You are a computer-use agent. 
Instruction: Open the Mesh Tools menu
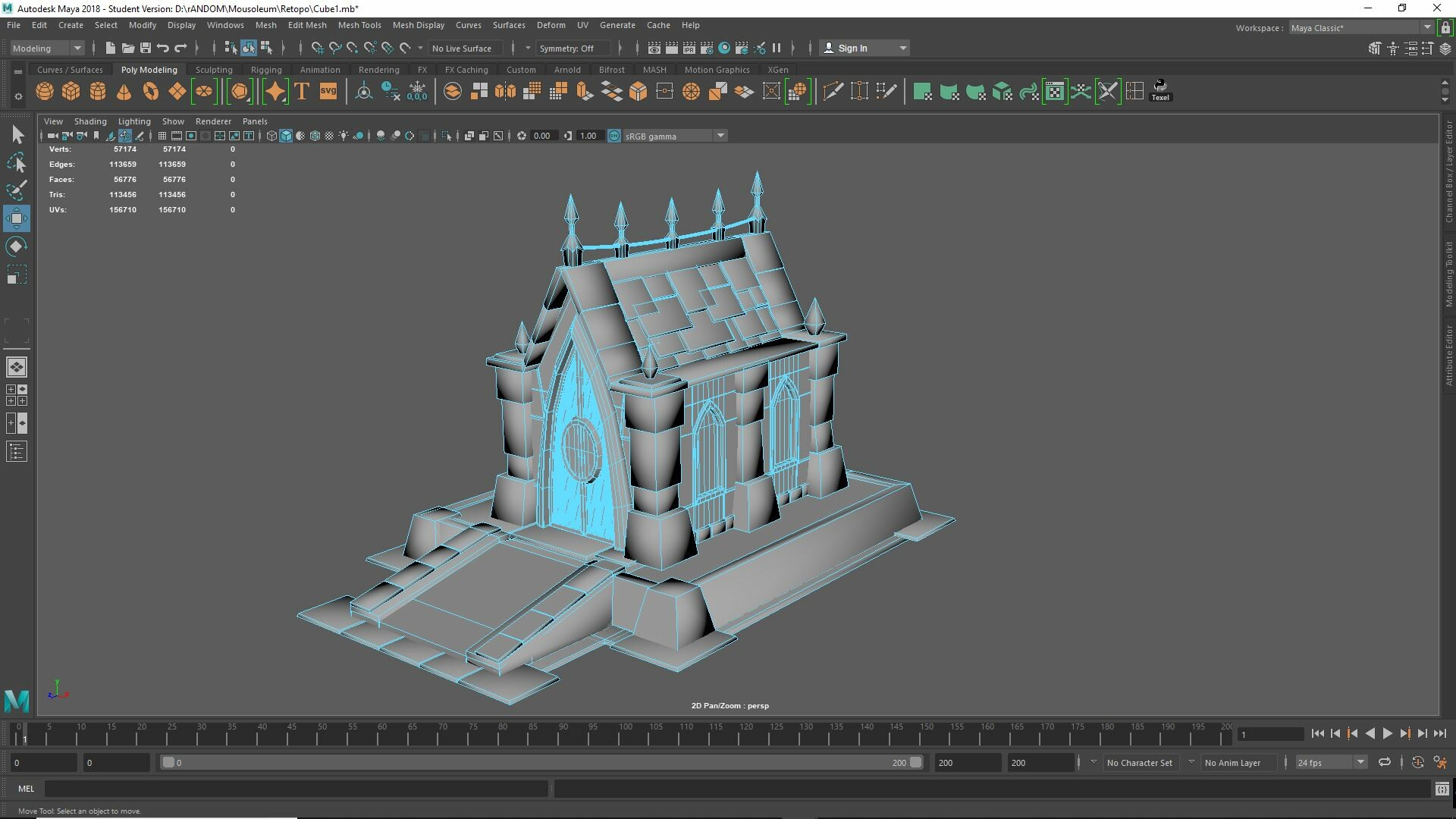pyautogui.click(x=359, y=25)
